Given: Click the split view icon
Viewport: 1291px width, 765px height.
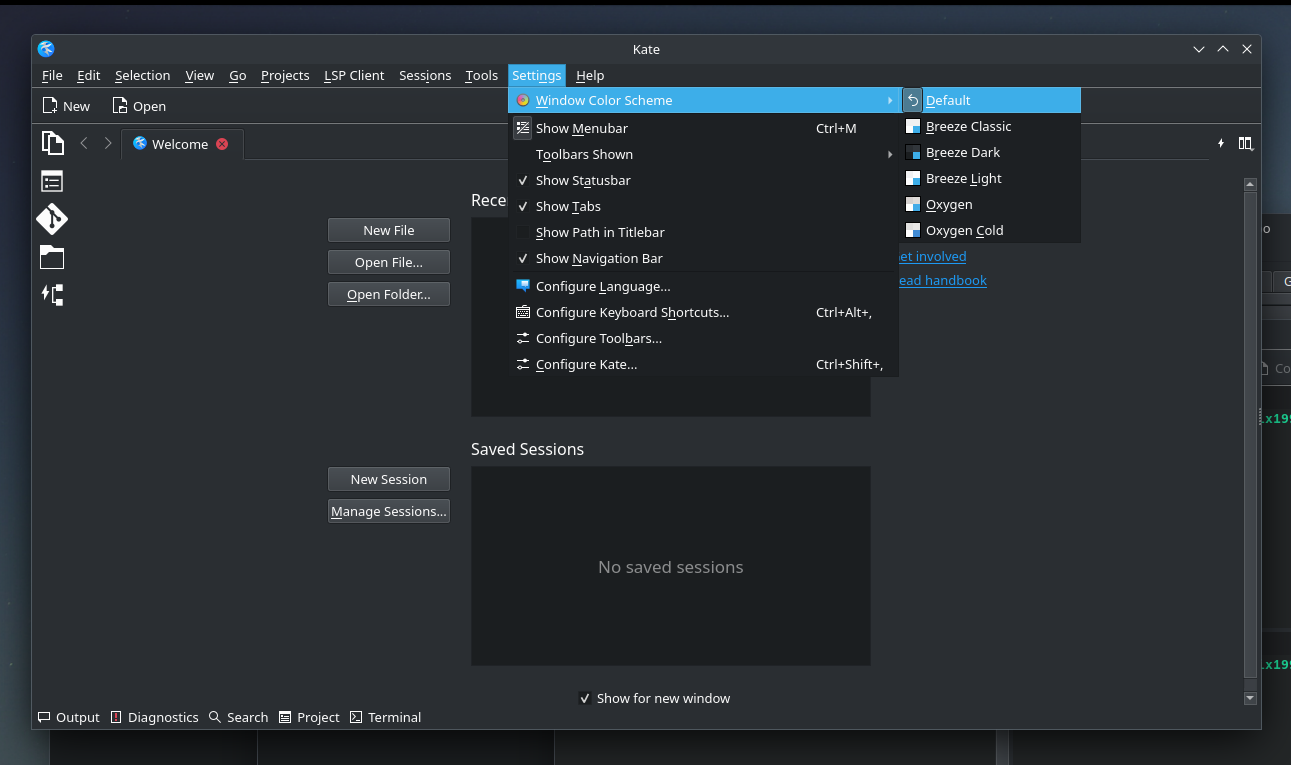Looking at the screenshot, I should click(x=1245, y=144).
